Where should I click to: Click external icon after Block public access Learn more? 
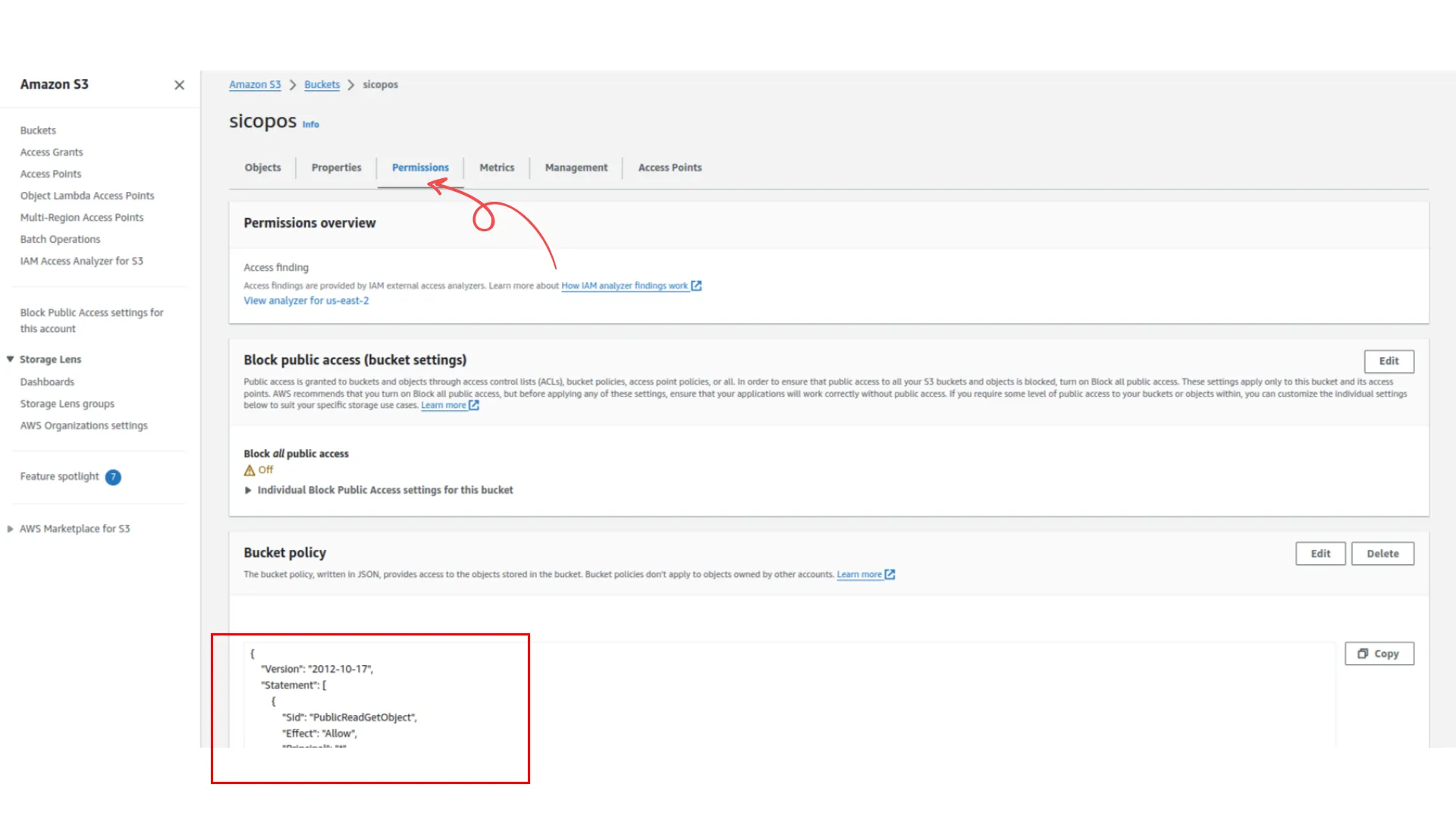click(474, 406)
